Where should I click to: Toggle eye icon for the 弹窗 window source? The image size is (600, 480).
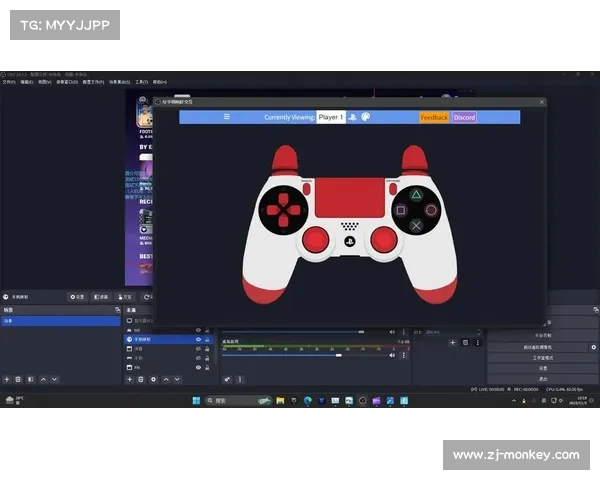pyautogui.click(x=198, y=349)
